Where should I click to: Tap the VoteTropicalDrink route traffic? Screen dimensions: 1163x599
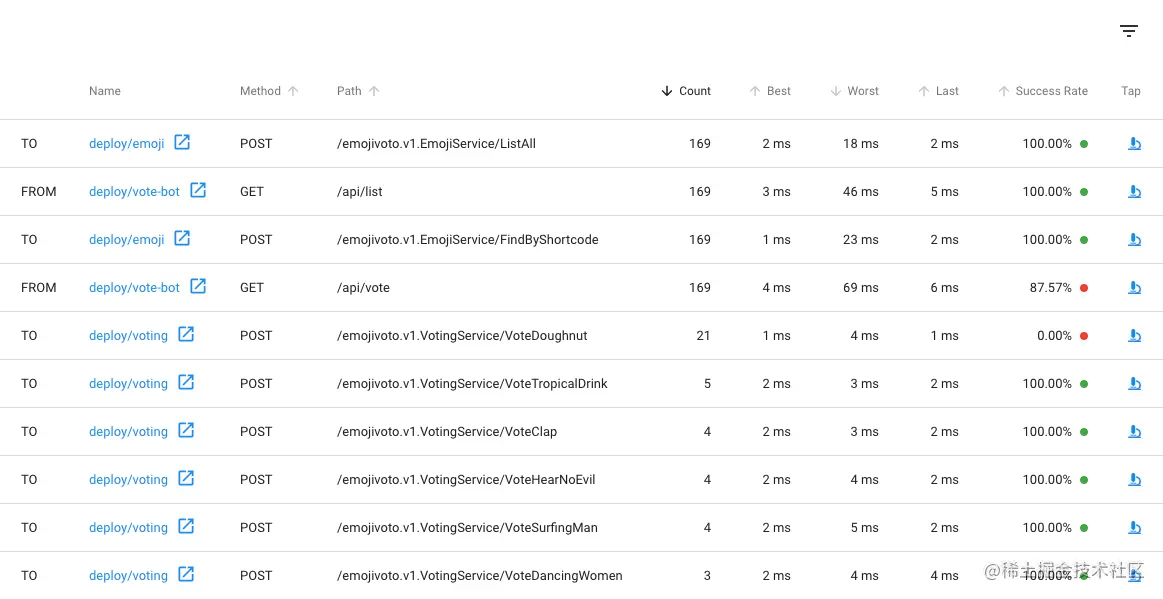(1134, 384)
